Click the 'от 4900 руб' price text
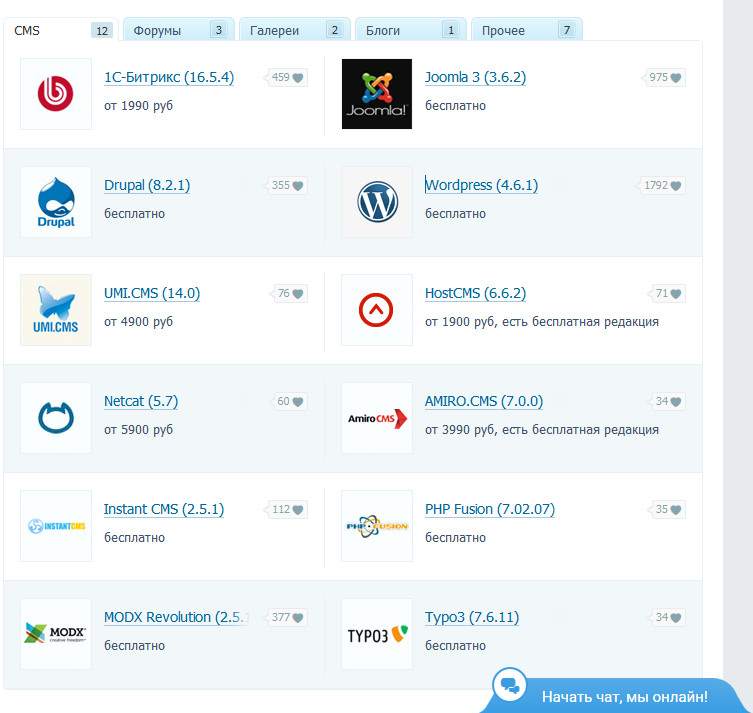The image size is (753, 713). 138,322
